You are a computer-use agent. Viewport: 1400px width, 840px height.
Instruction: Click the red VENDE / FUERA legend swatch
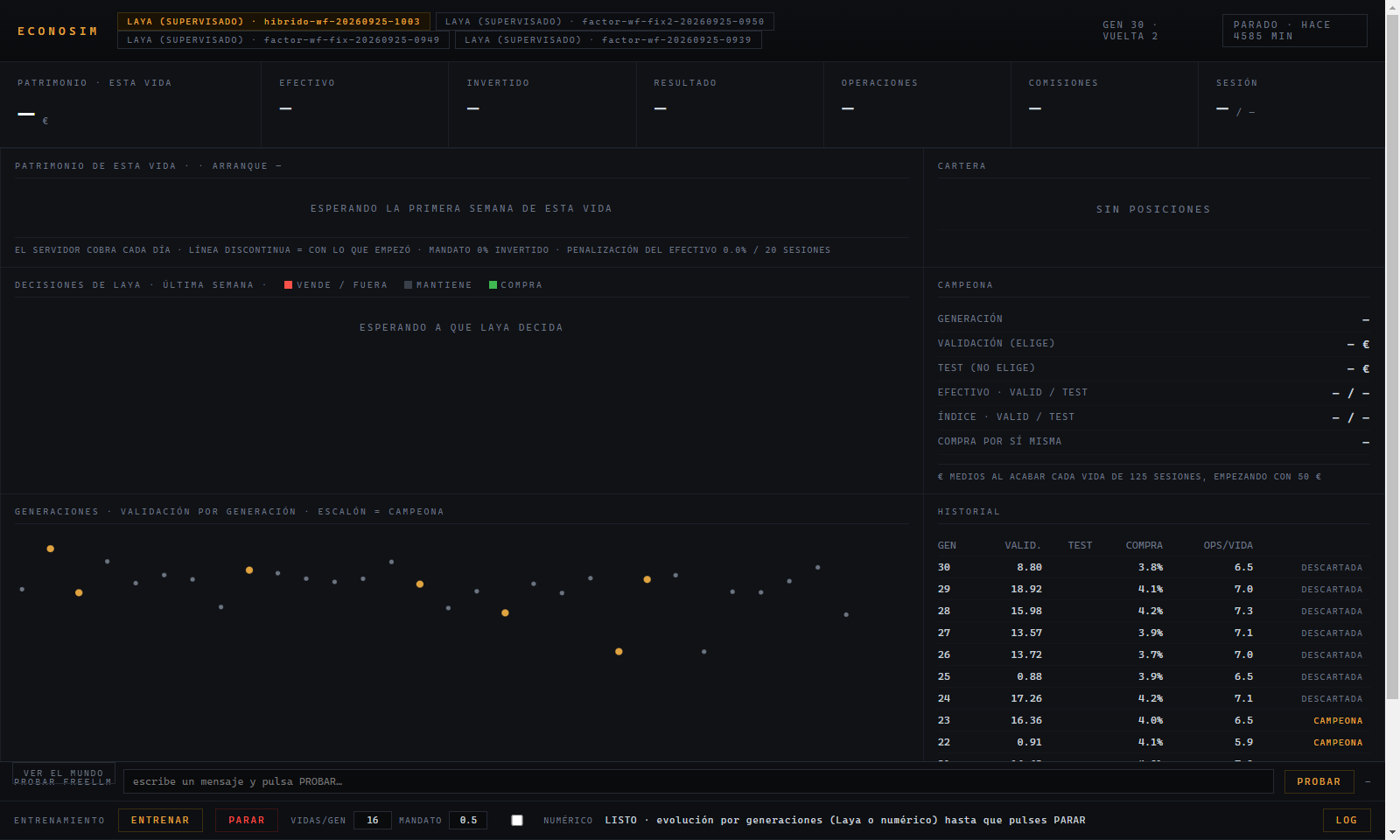288,285
